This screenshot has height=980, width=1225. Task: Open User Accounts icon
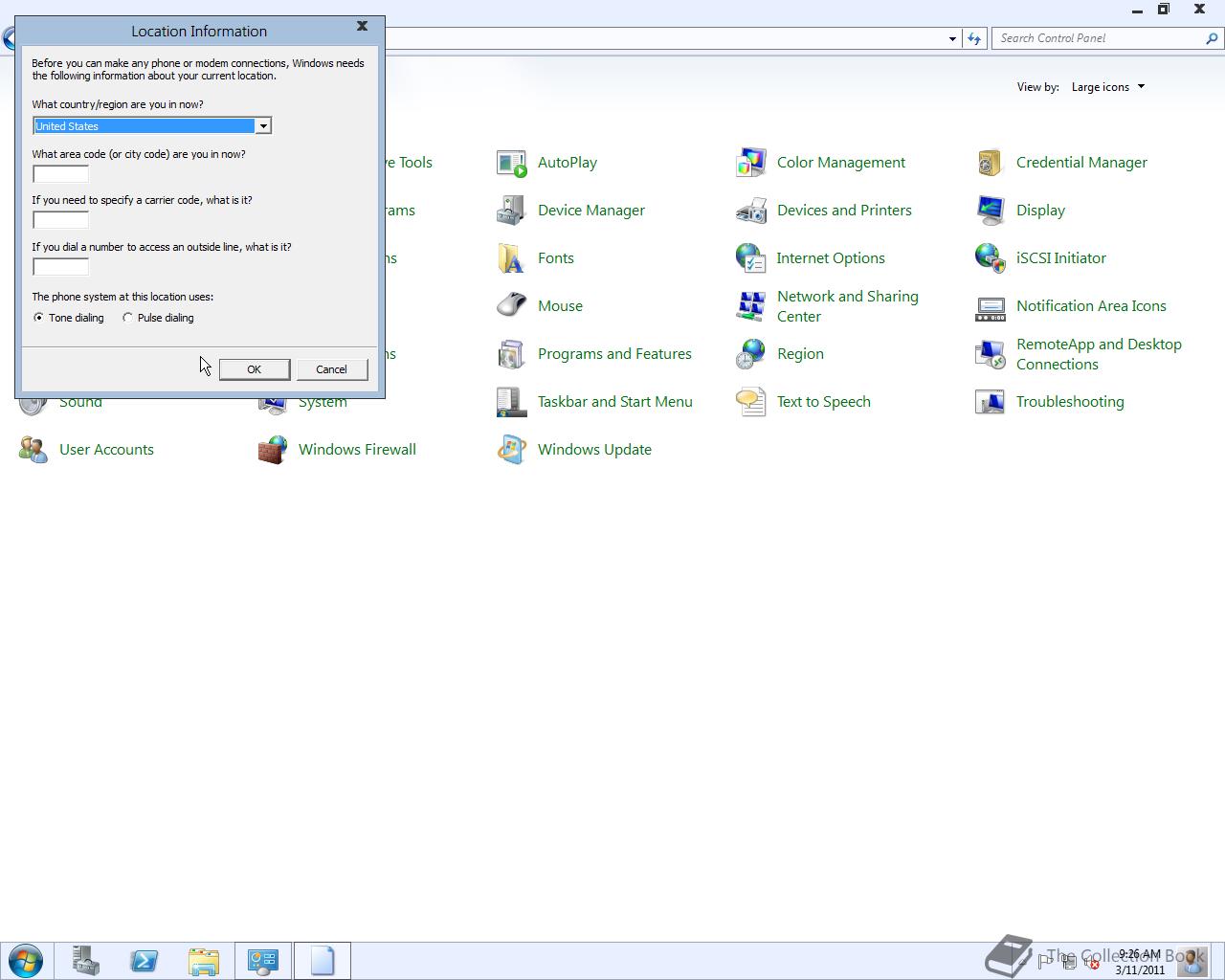click(x=33, y=450)
